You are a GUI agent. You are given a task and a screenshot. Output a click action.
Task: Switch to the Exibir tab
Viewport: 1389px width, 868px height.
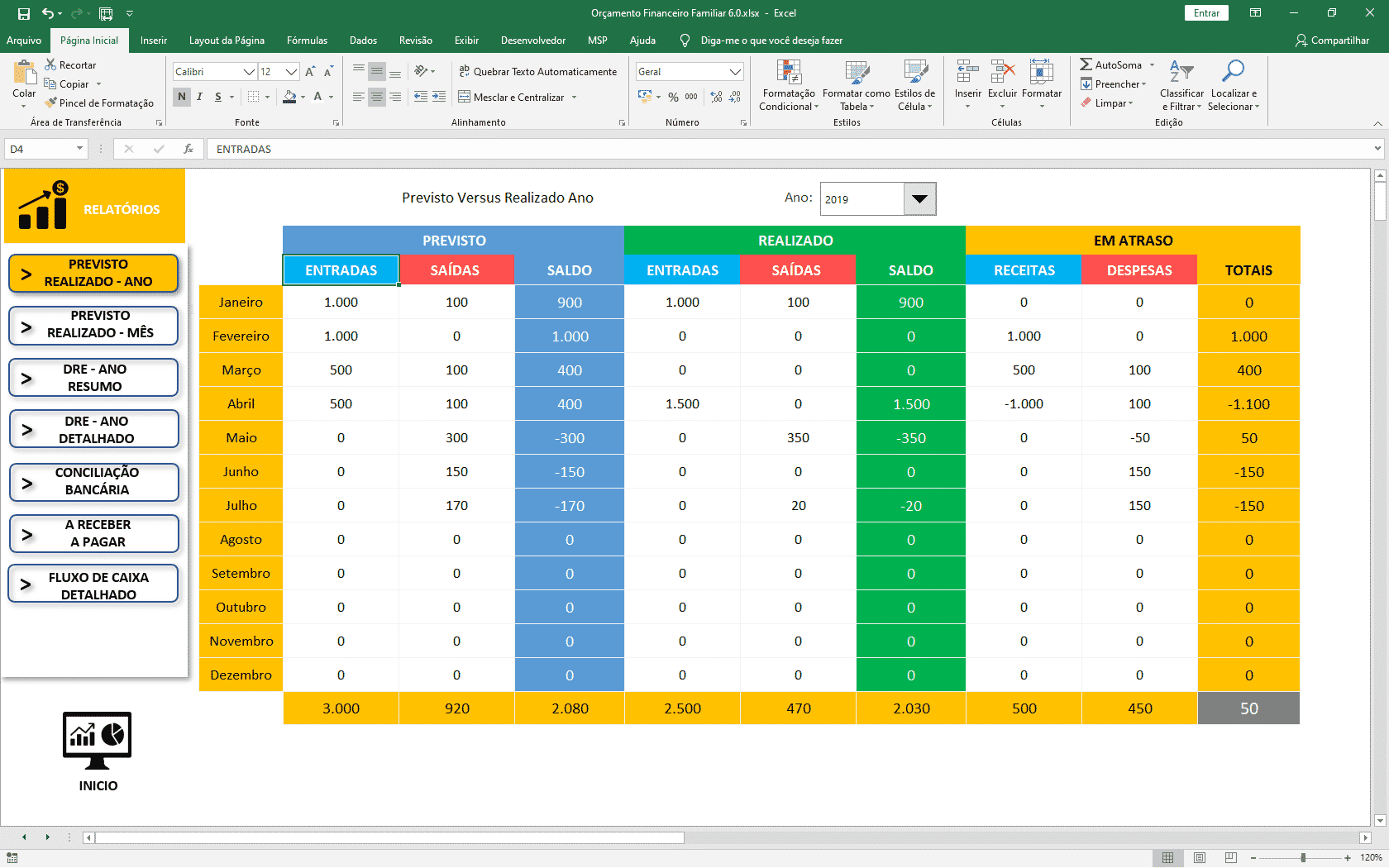[466, 40]
